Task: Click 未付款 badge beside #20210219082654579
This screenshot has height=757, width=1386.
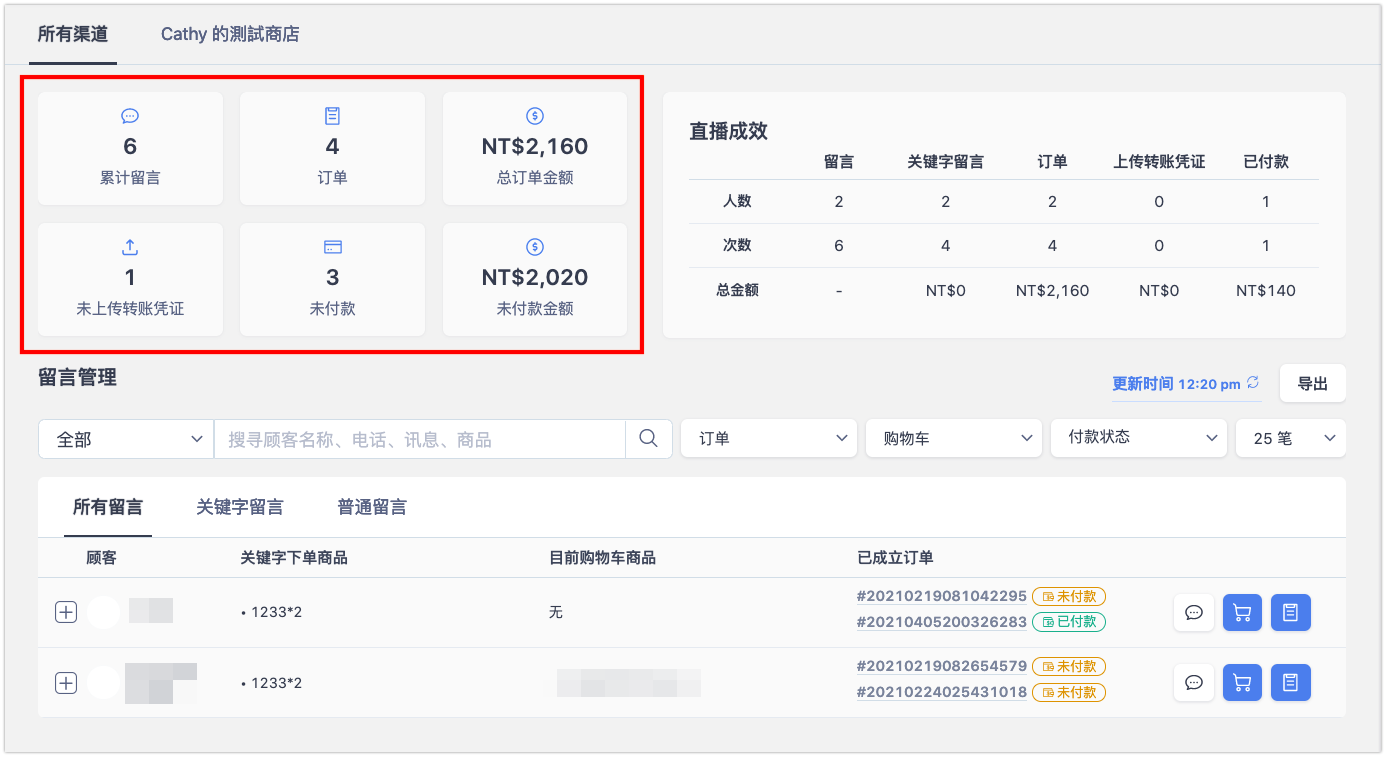Action: [x=1069, y=666]
